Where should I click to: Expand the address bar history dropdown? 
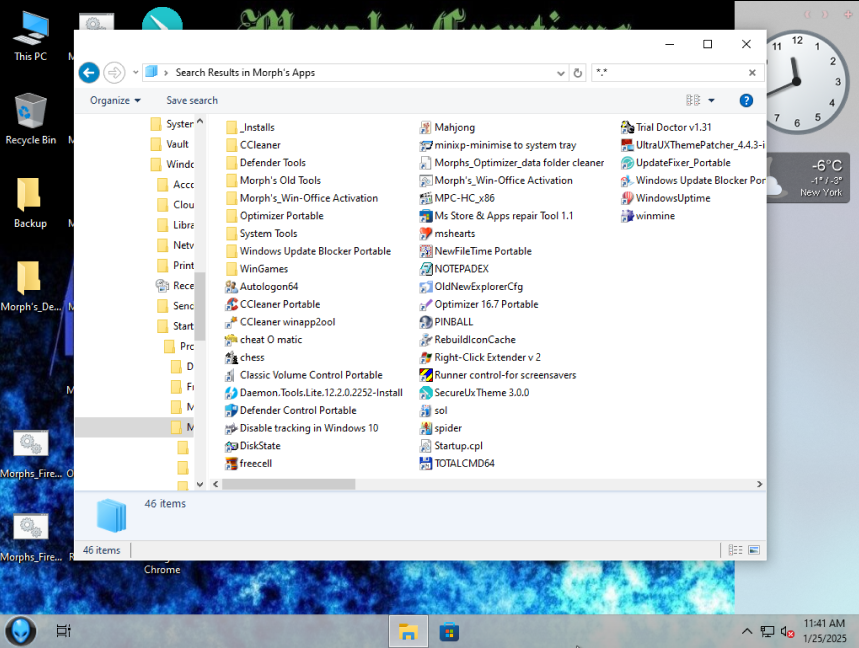[x=560, y=73]
